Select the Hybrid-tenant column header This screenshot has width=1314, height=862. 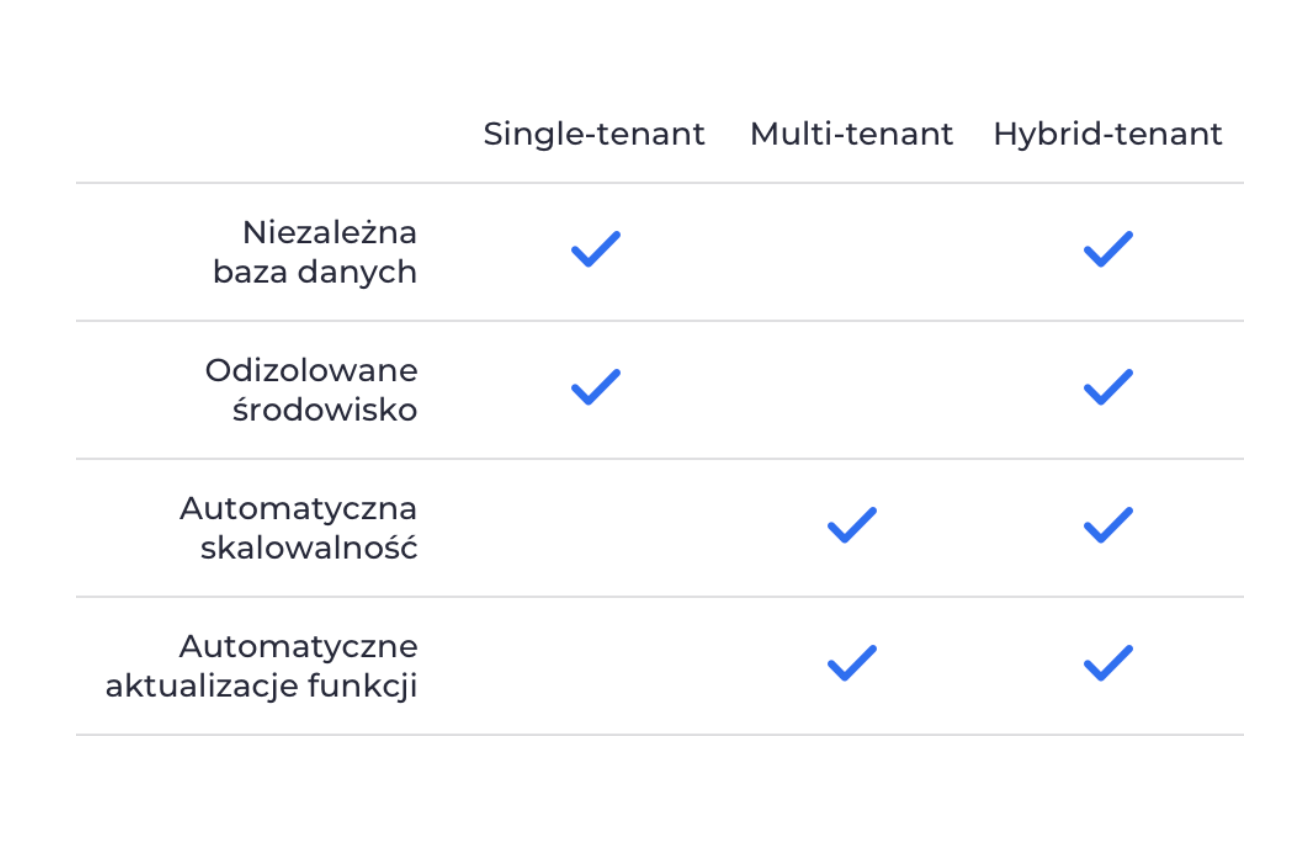(1107, 134)
